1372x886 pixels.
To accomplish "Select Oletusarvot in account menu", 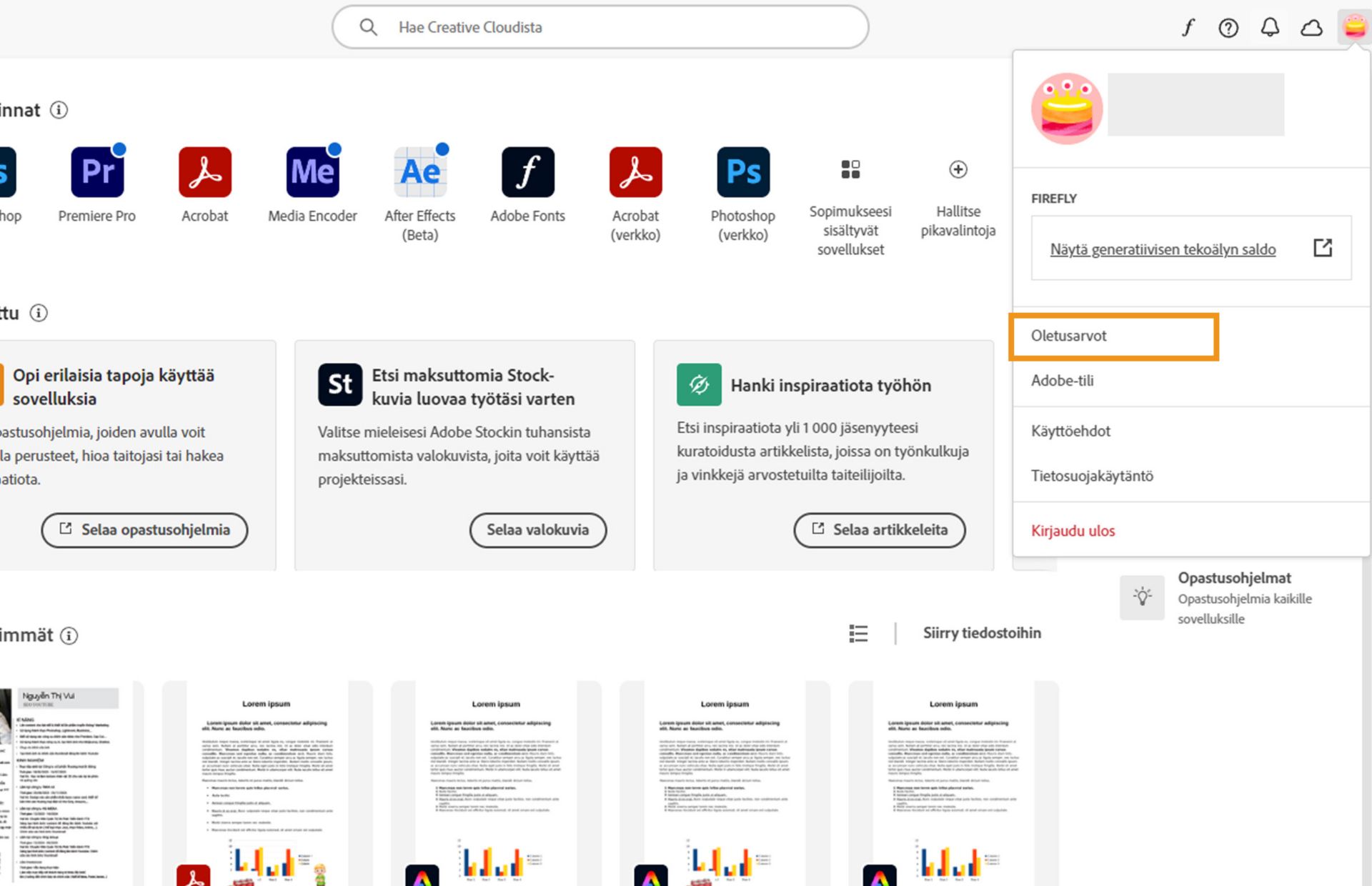I will 1069,336.
